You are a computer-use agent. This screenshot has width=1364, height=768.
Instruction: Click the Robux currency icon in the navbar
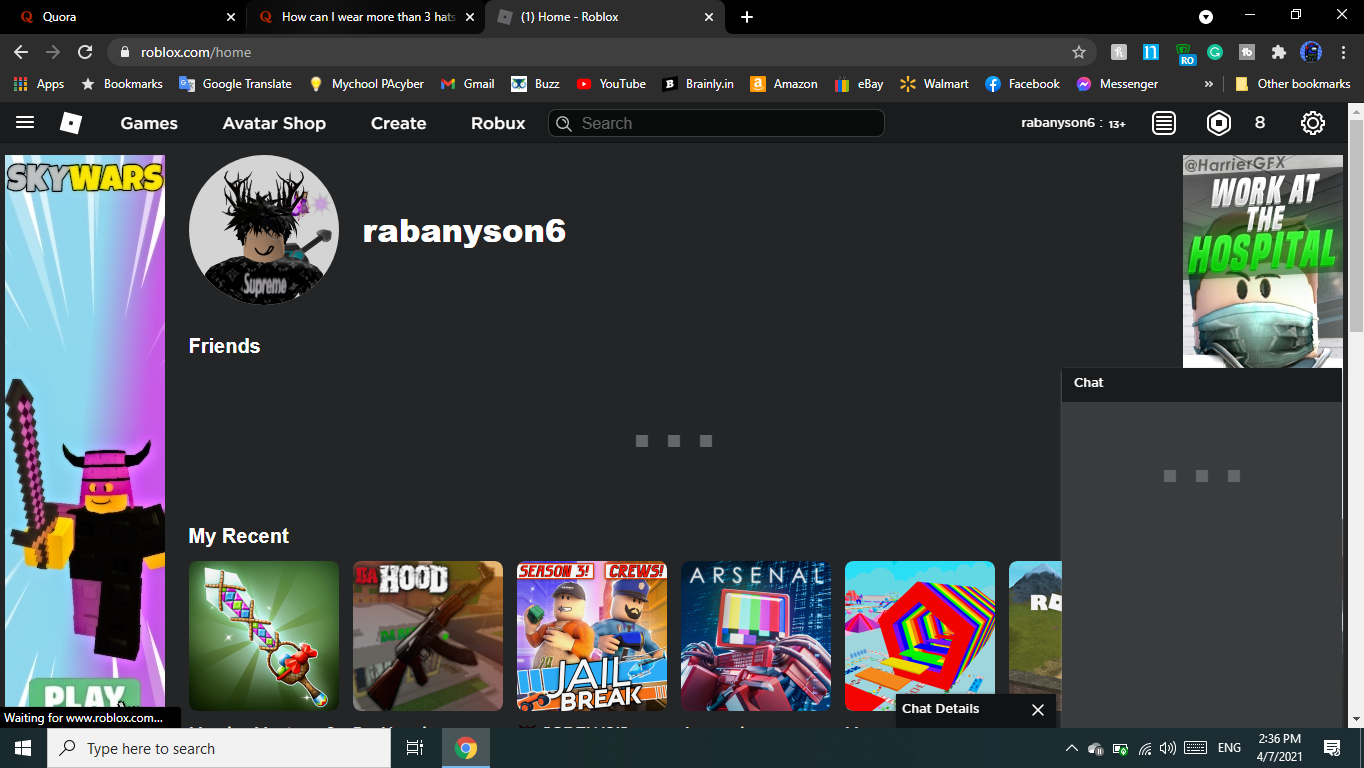click(x=1218, y=122)
